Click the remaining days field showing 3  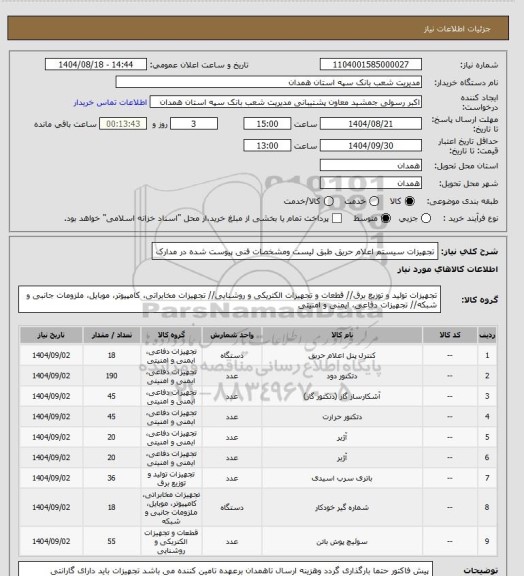[194, 124]
